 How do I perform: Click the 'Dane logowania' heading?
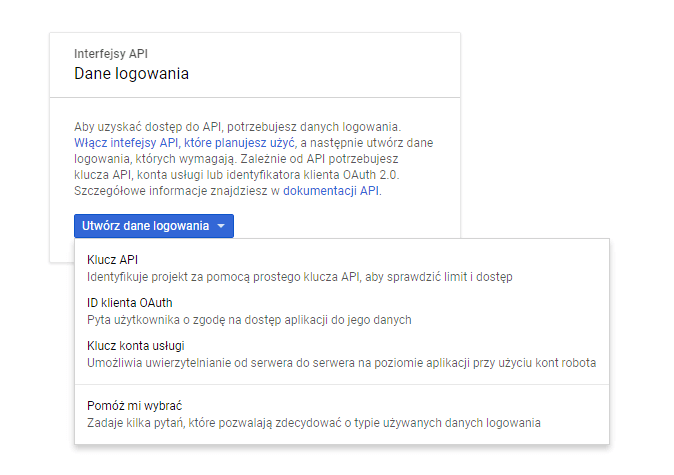[x=131, y=74]
